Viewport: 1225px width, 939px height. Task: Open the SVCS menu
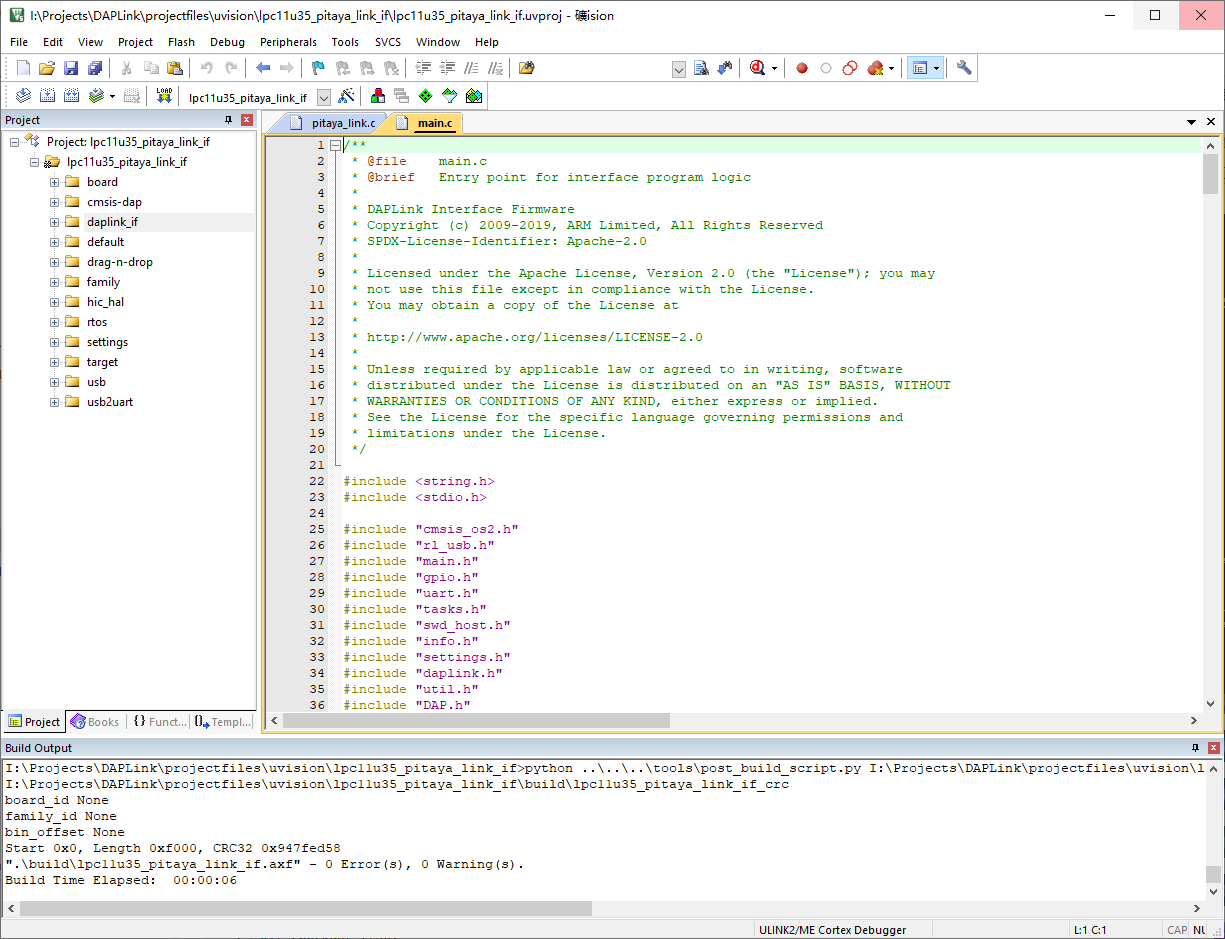(388, 42)
